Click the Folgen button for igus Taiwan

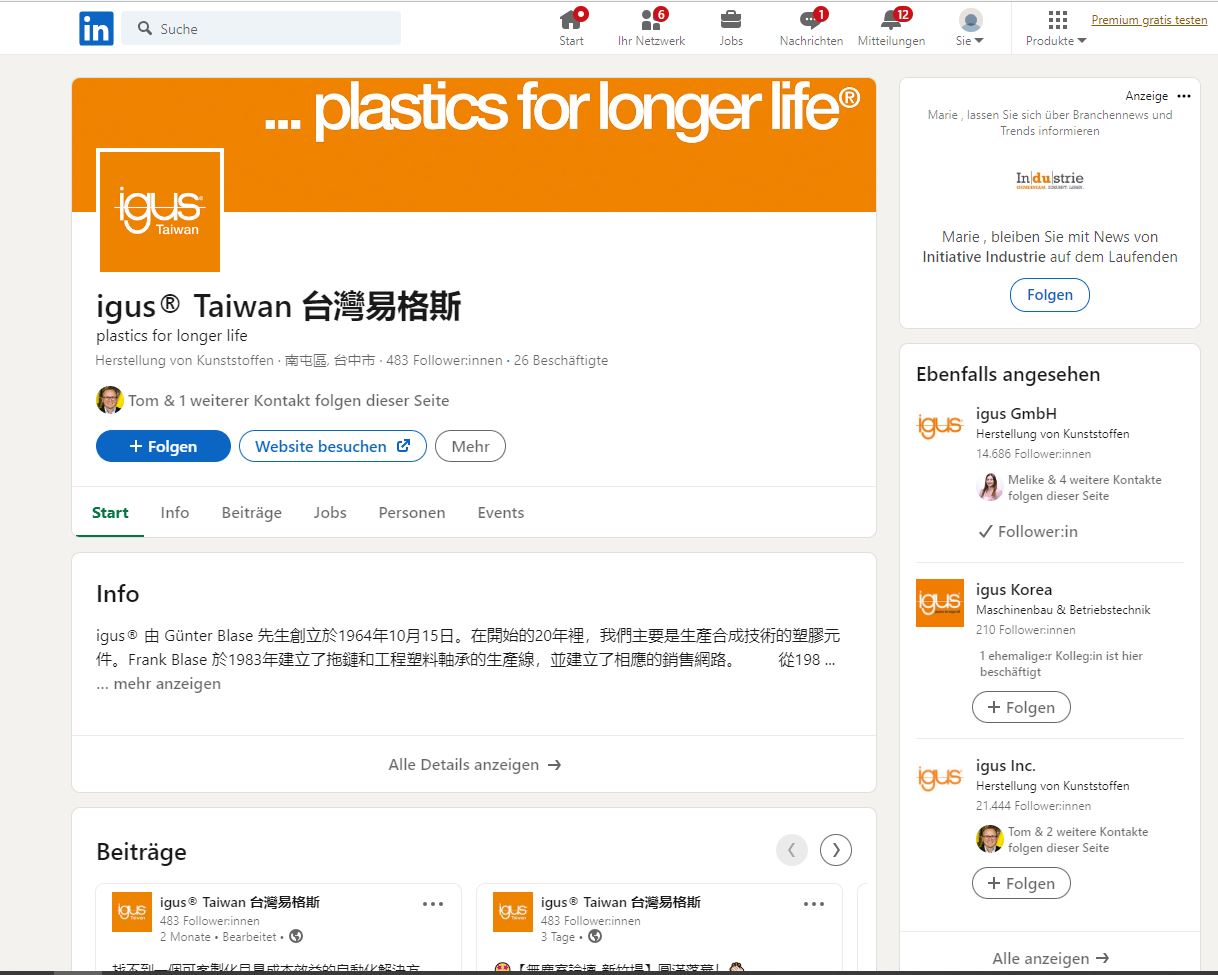(x=163, y=446)
